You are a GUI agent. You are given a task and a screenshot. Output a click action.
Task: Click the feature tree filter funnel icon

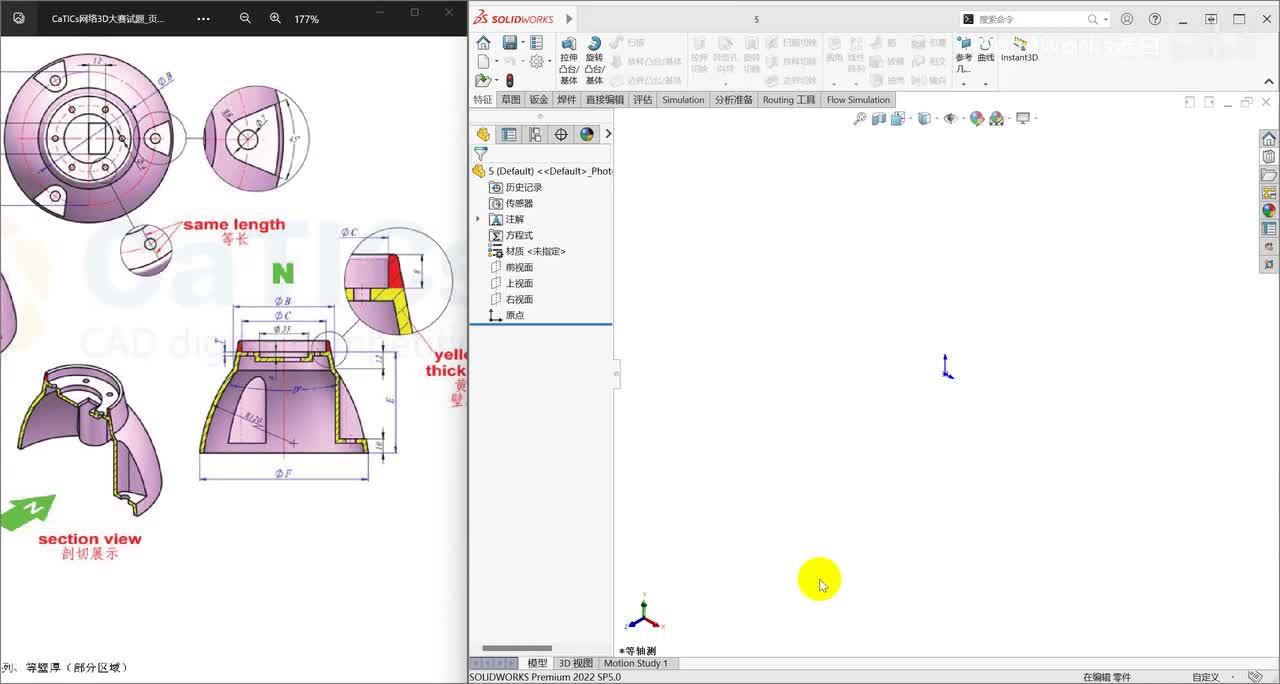481,154
